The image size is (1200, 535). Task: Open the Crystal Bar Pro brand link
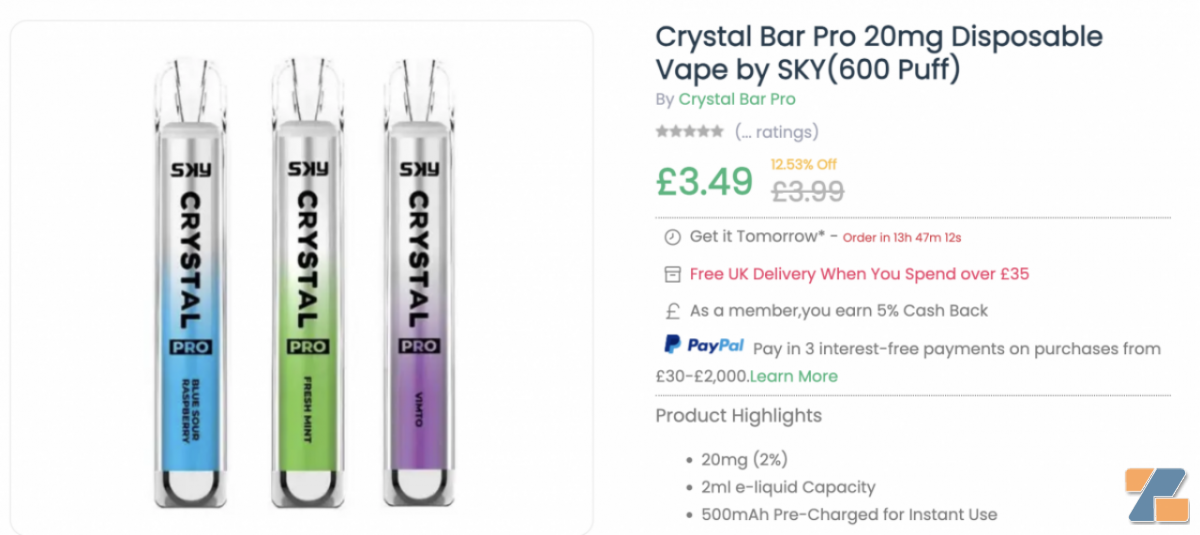[x=737, y=99]
